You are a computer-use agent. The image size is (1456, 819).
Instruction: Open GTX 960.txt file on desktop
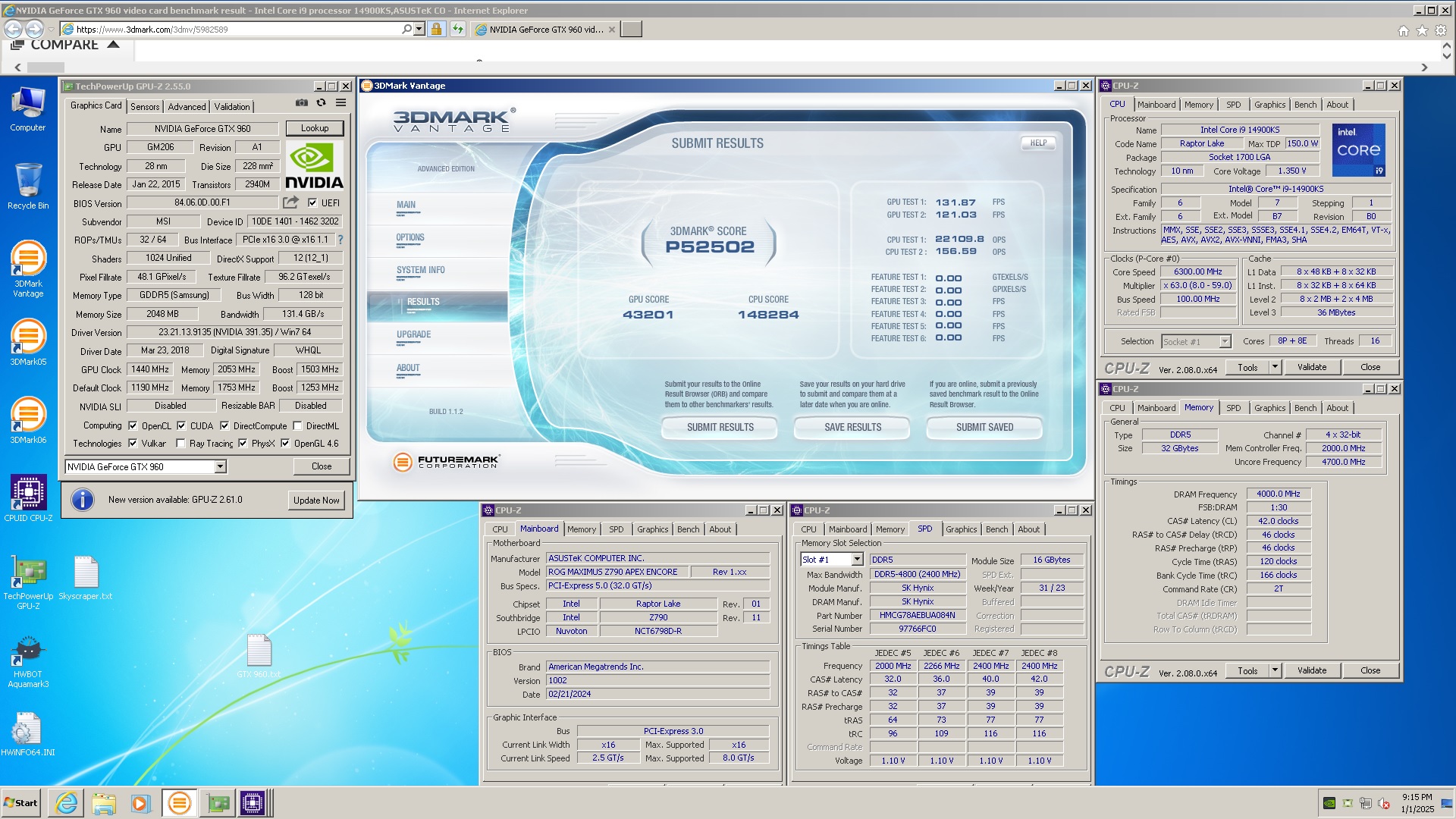(259, 656)
